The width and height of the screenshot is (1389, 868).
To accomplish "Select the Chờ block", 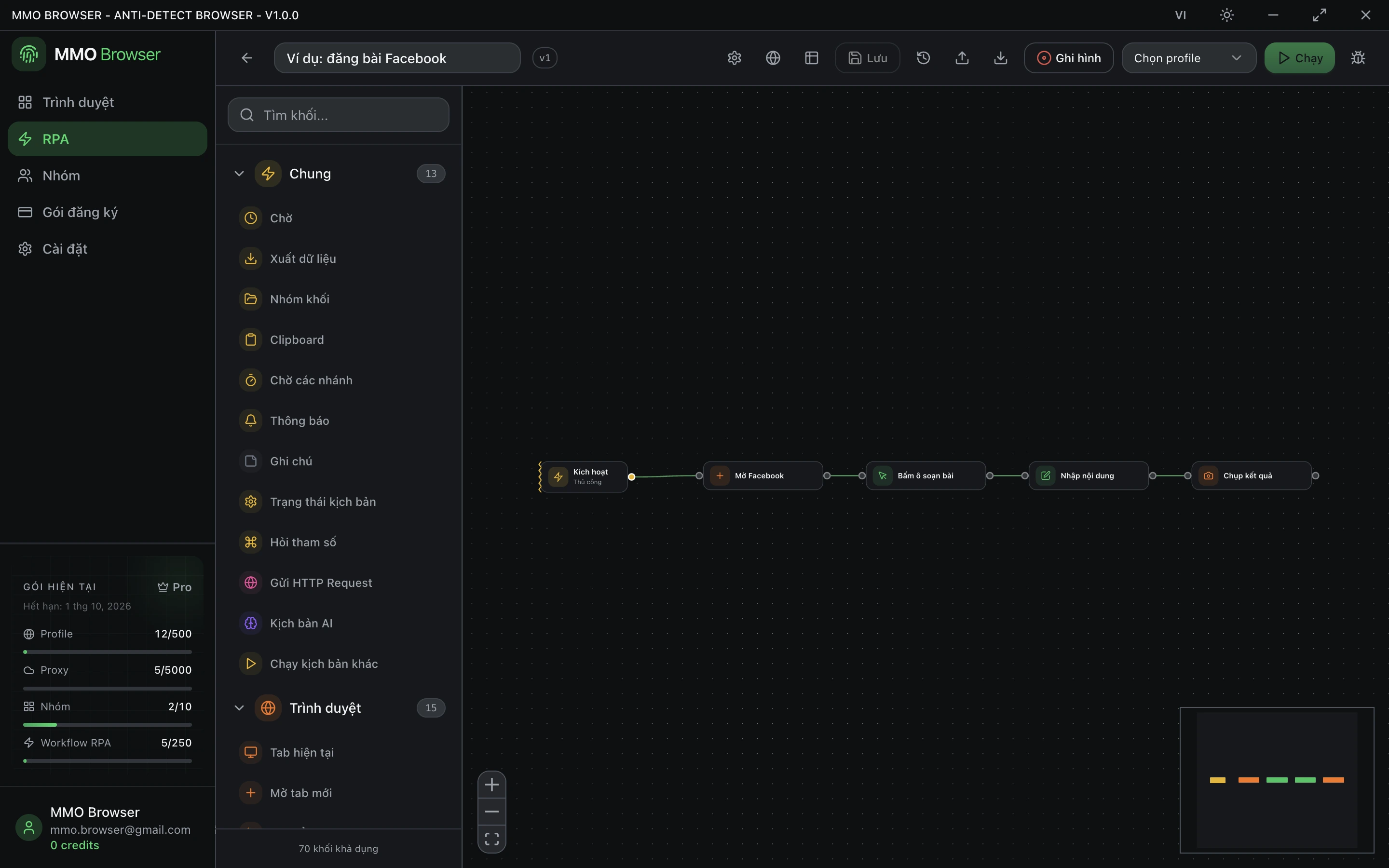I will click(x=339, y=218).
